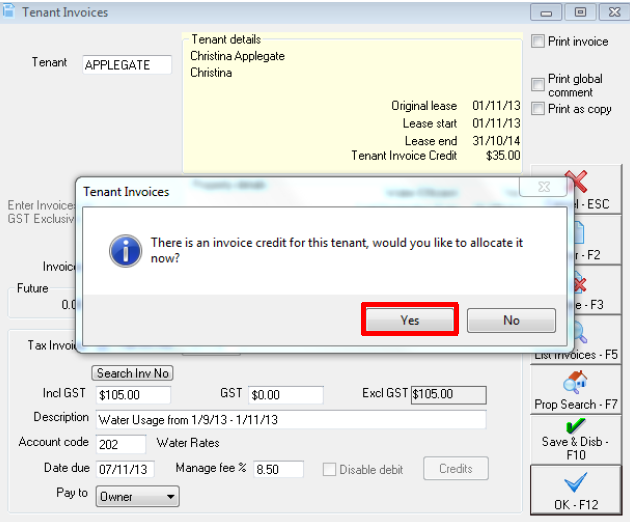Enable the Print invoice checkbox
The height and width of the screenshot is (523, 630).
point(538,41)
